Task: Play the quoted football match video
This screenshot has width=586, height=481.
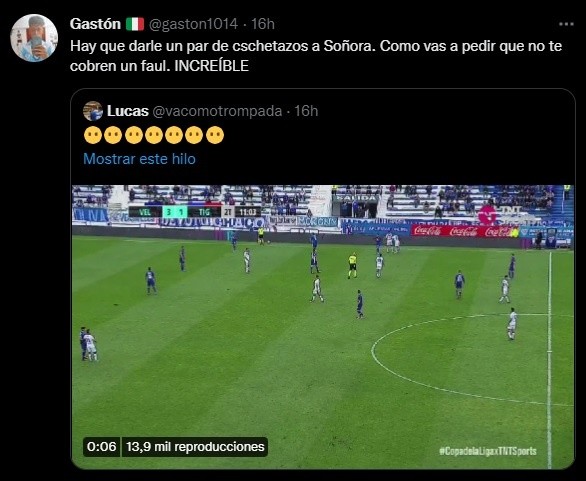Action: (323, 327)
